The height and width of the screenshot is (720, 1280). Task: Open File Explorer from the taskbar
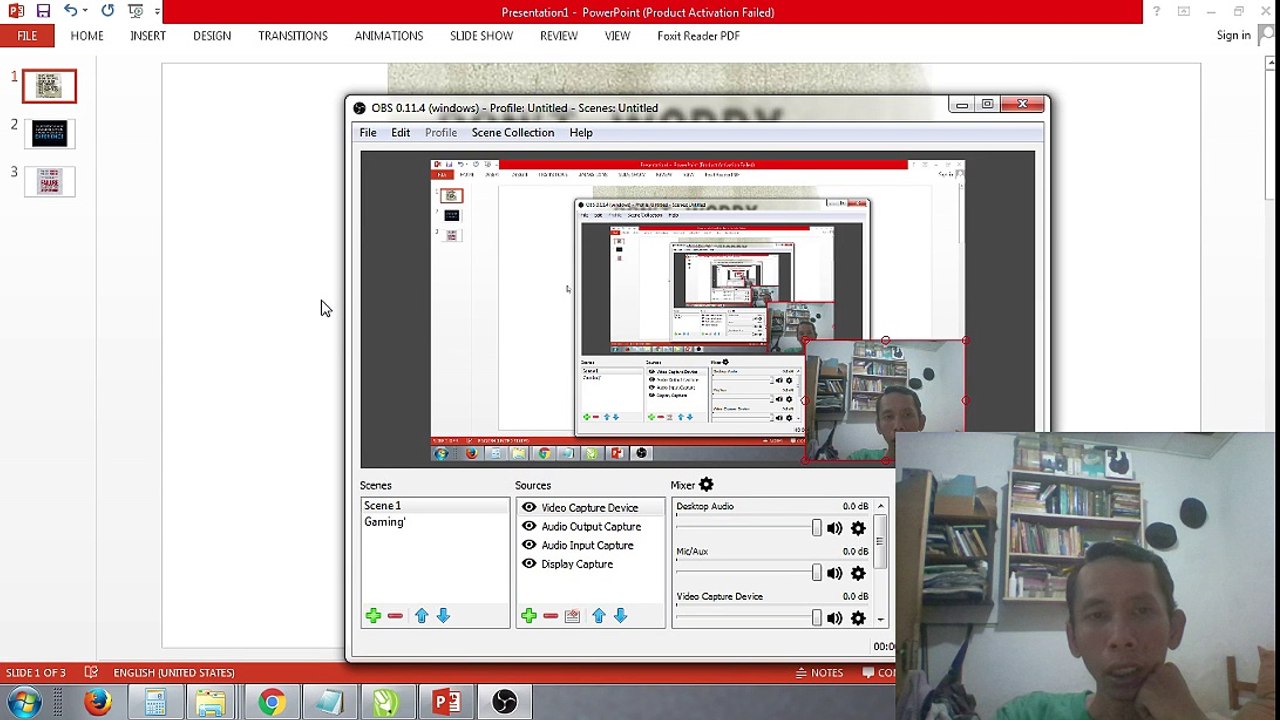click(x=211, y=703)
